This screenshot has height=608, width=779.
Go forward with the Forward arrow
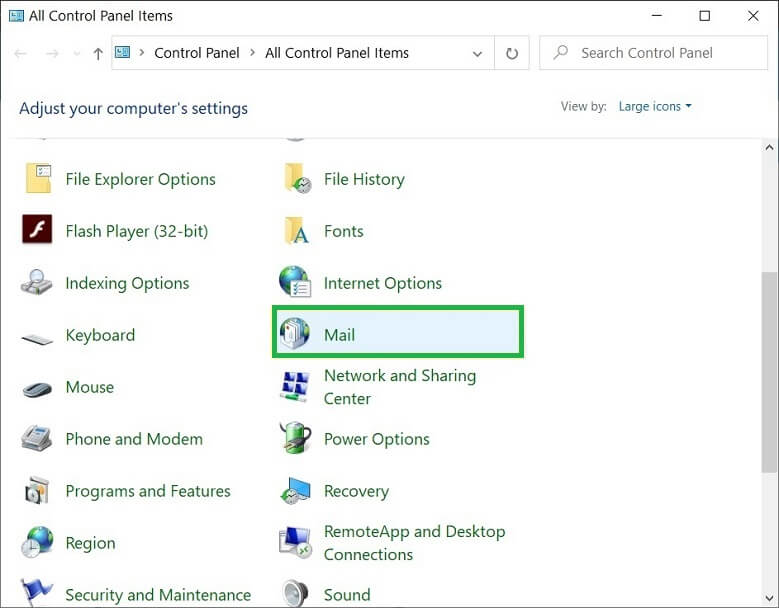point(52,53)
